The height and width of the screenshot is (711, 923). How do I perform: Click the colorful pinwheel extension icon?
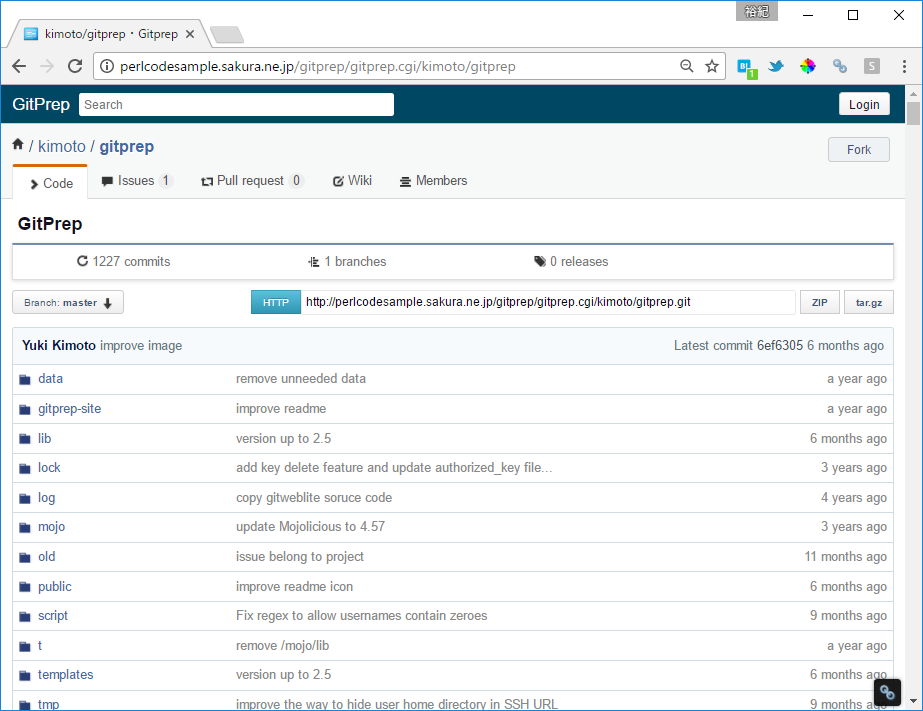point(808,66)
